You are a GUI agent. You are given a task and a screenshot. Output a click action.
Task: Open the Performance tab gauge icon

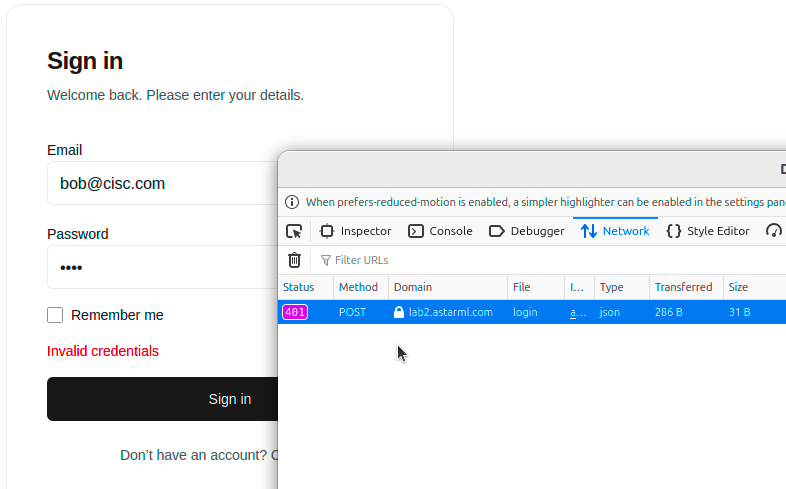(773, 231)
